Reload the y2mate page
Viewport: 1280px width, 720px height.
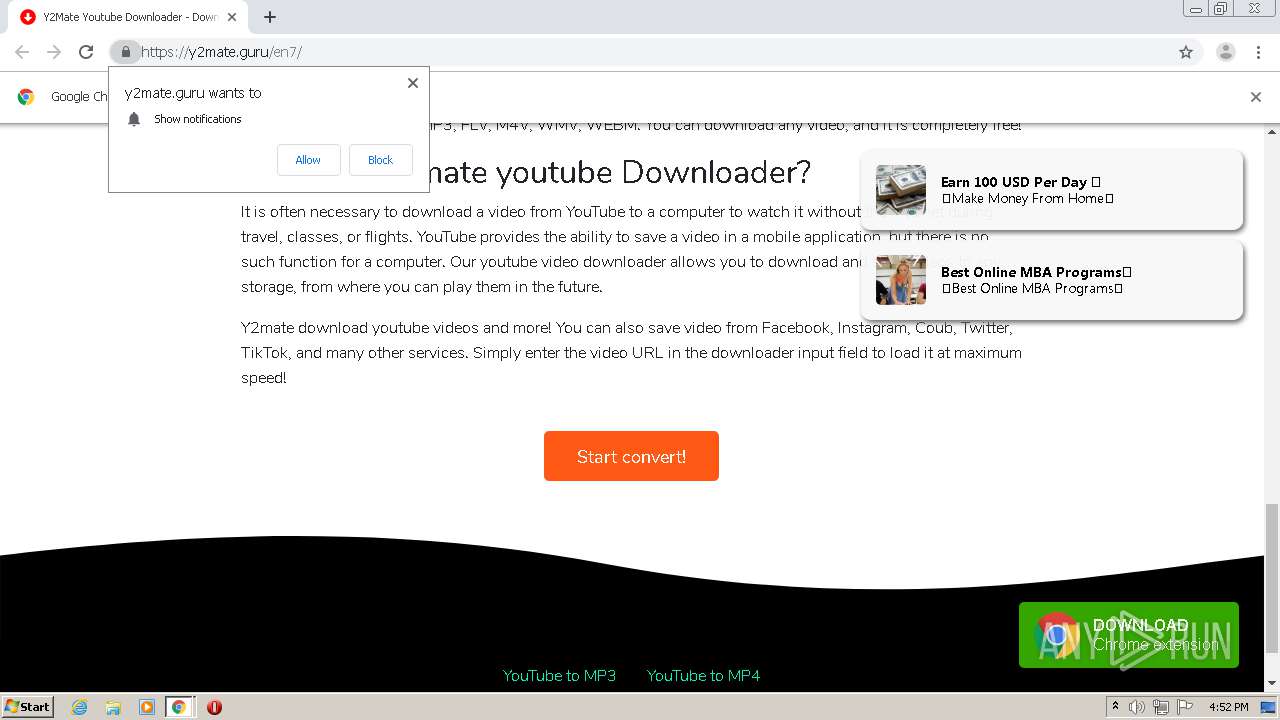86,52
